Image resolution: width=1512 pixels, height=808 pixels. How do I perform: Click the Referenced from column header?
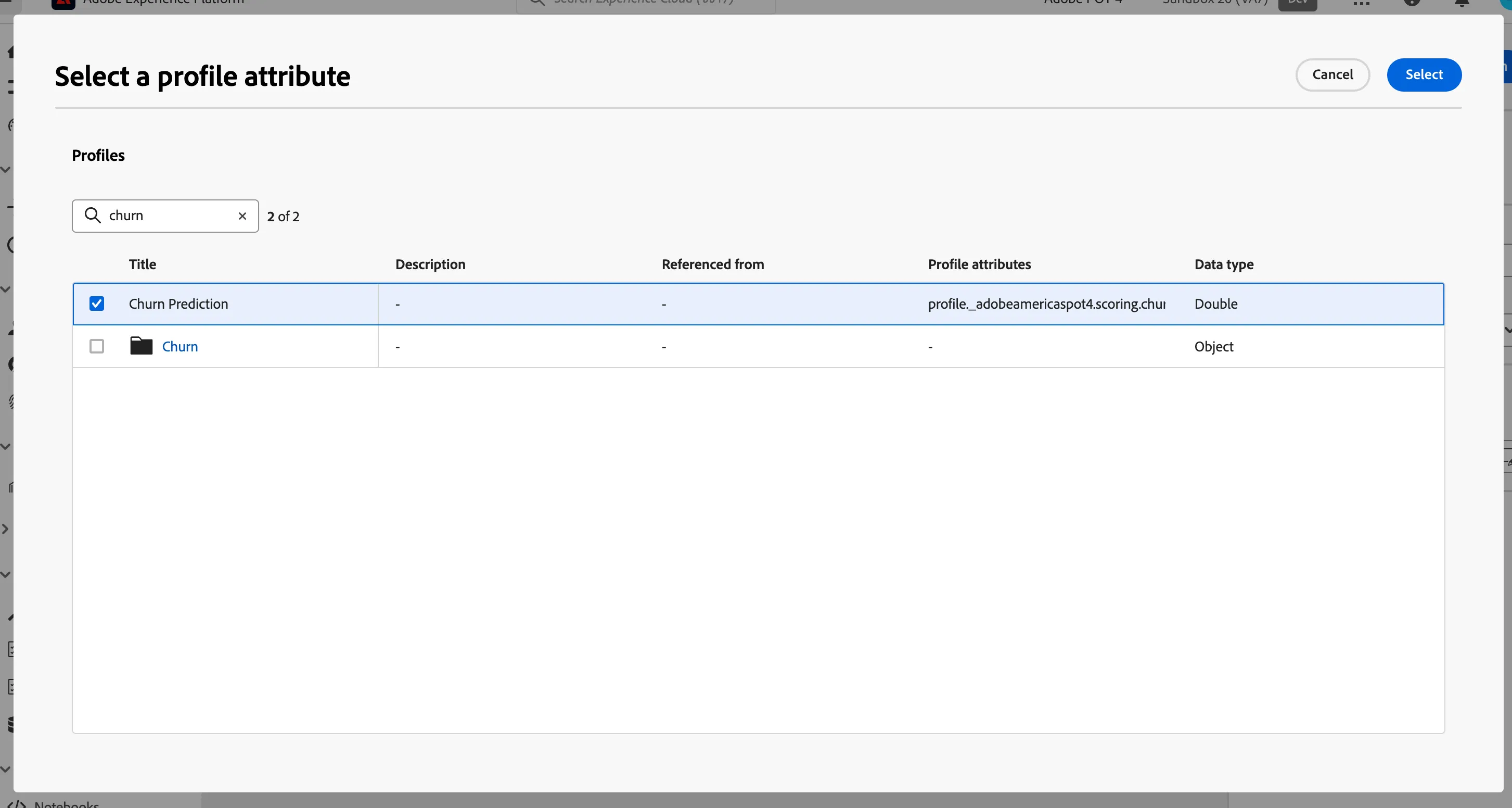[713, 264]
